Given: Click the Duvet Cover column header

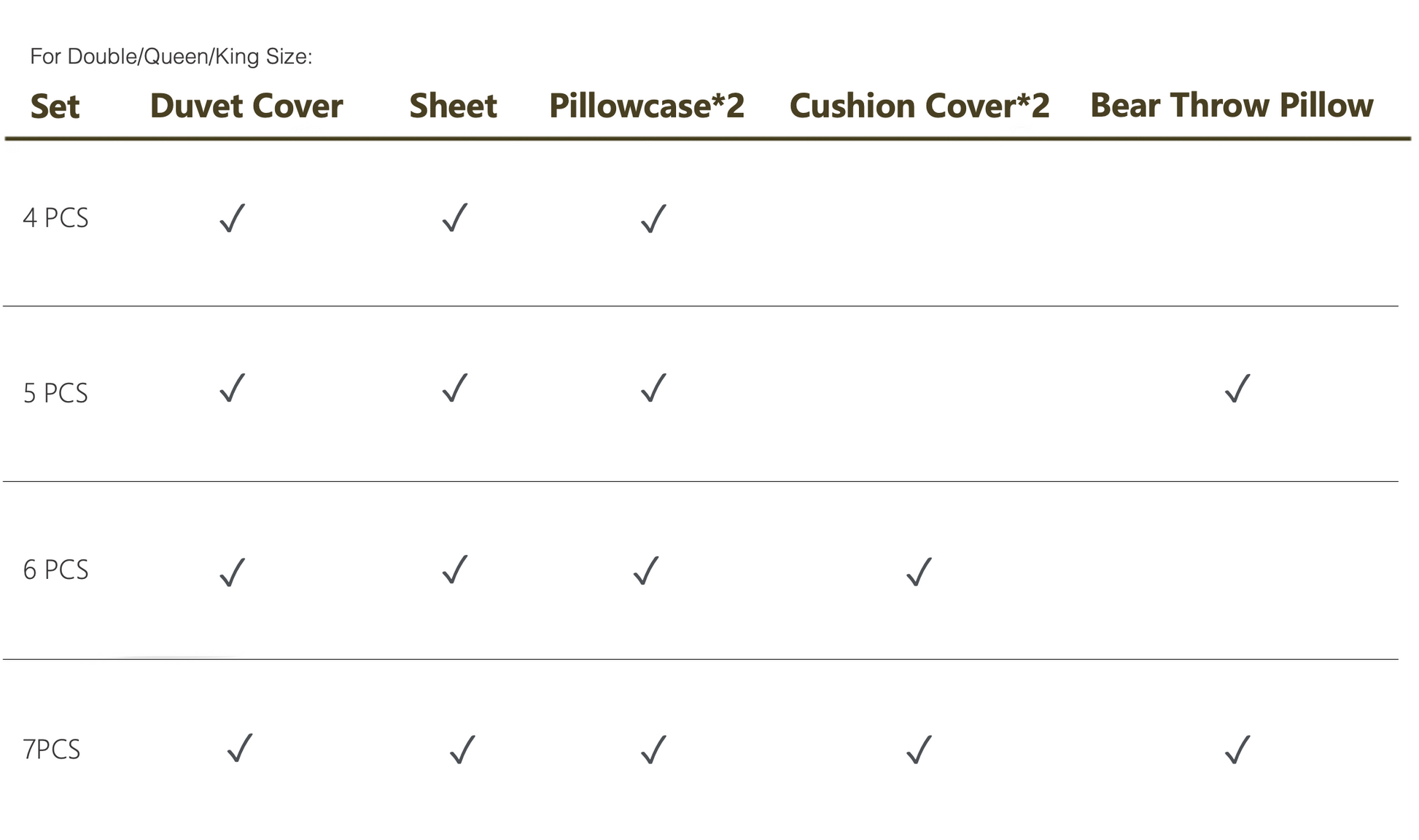Looking at the screenshot, I should click(246, 106).
